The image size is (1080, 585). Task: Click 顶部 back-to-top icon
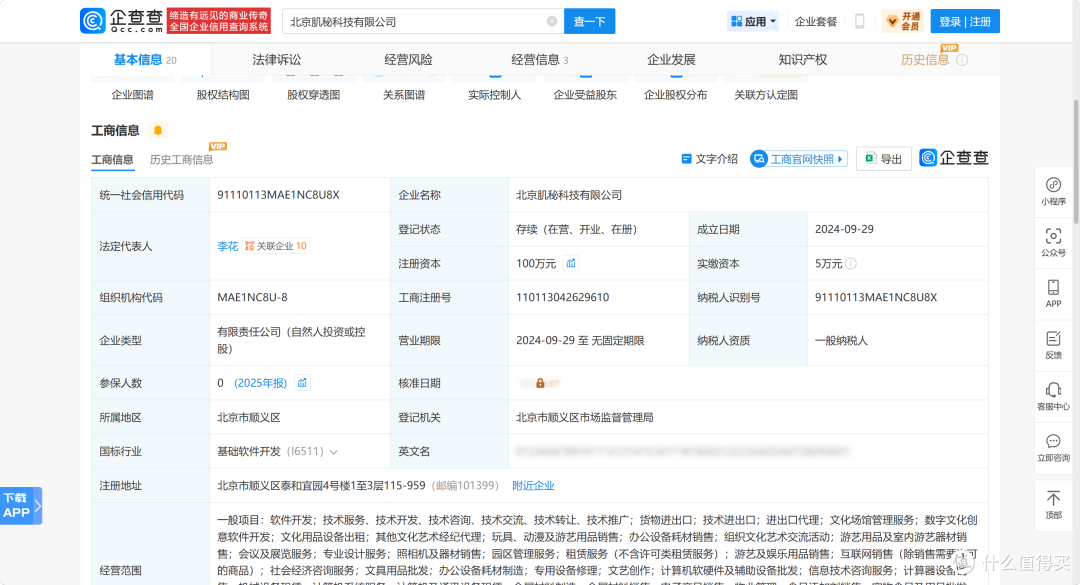1053,504
